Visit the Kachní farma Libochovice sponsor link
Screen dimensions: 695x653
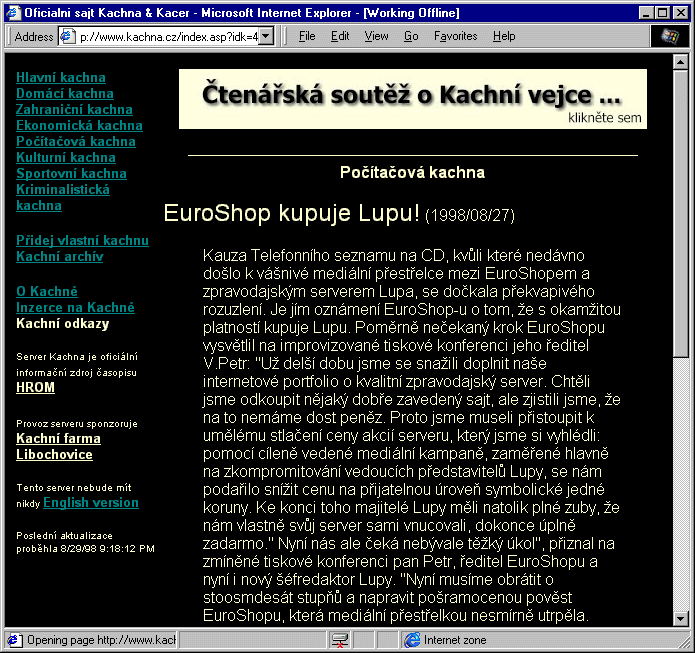click(x=58, y=446)
